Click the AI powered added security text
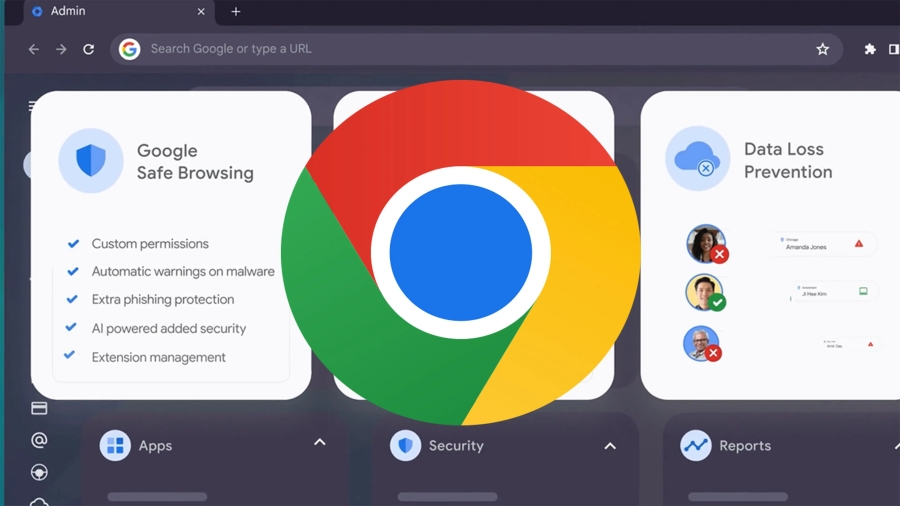The image size is (900, 506). [x=169, y=329]
